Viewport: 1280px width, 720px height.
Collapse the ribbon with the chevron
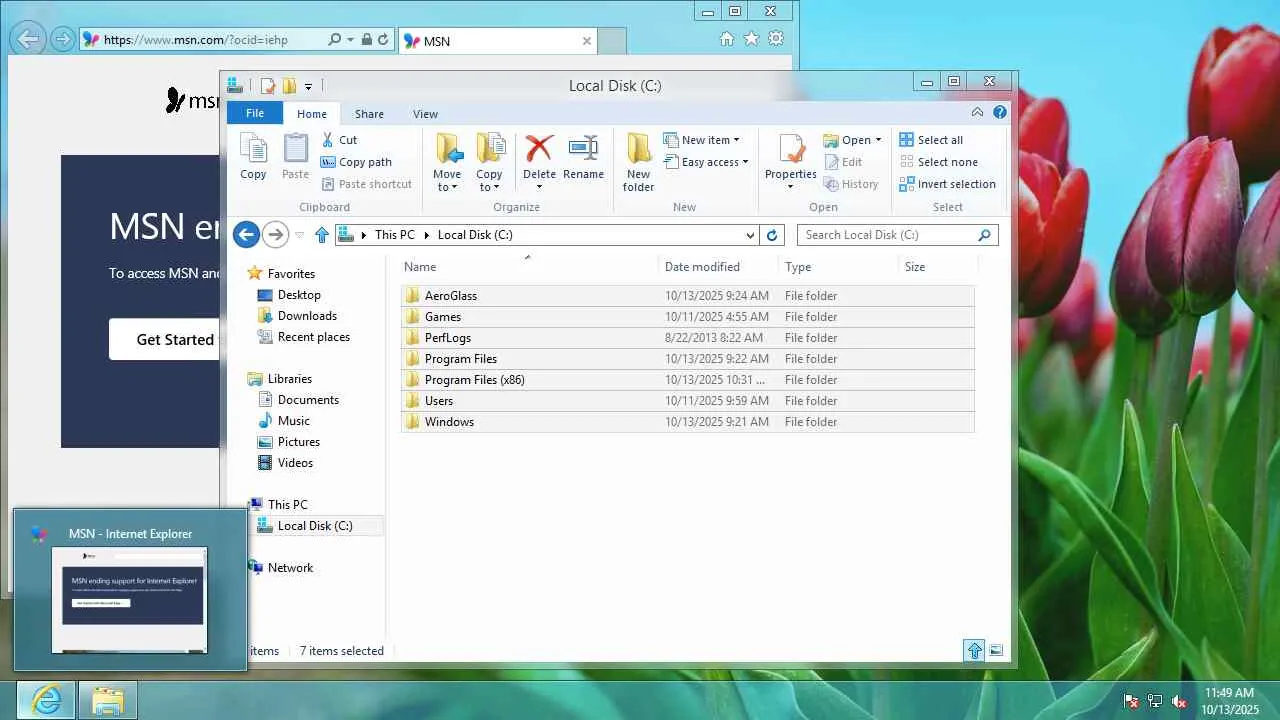[x=977, y=113]
